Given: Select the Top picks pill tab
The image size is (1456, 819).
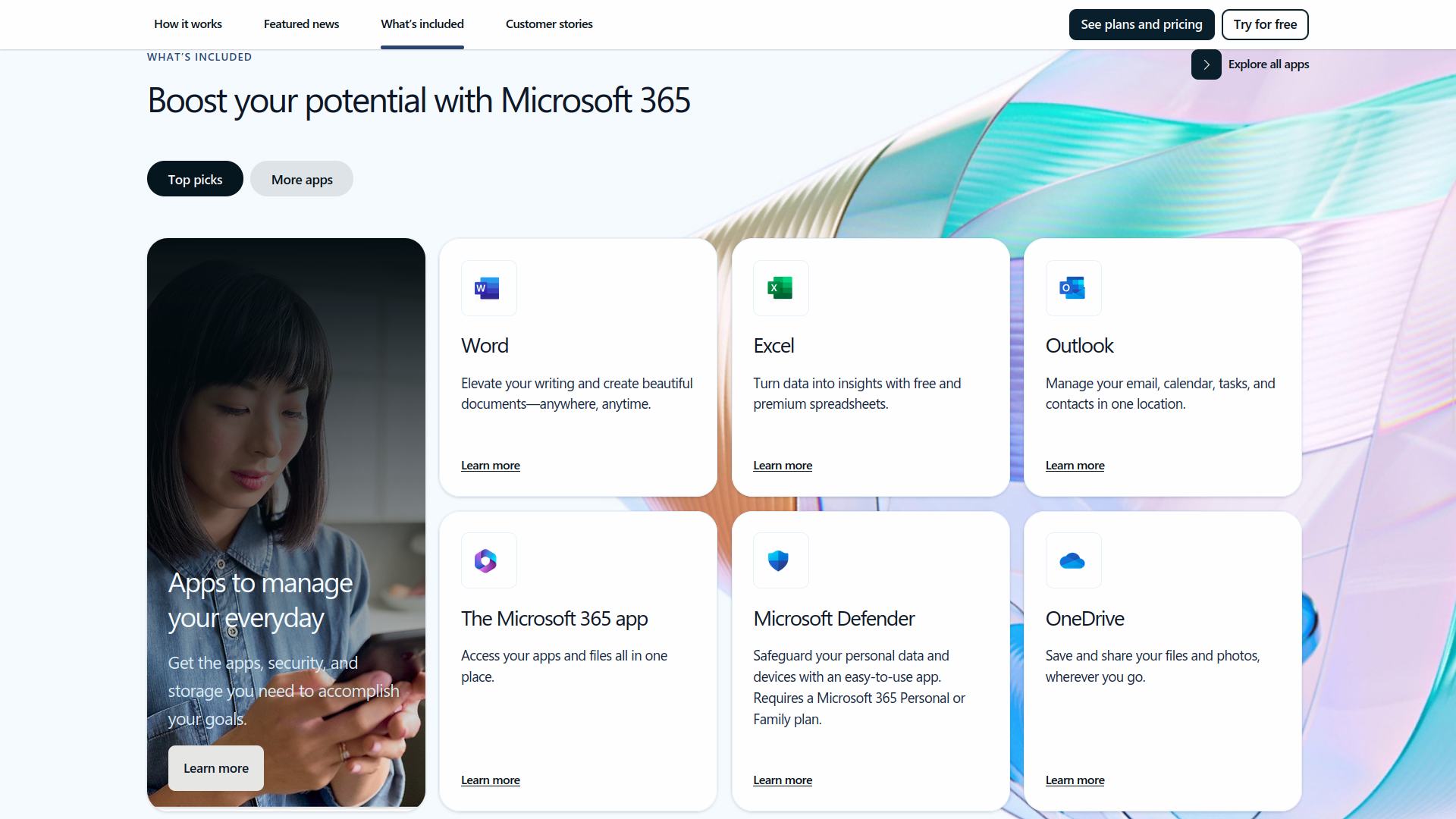Looking at the screenshot, I should [x=195, y=179].
